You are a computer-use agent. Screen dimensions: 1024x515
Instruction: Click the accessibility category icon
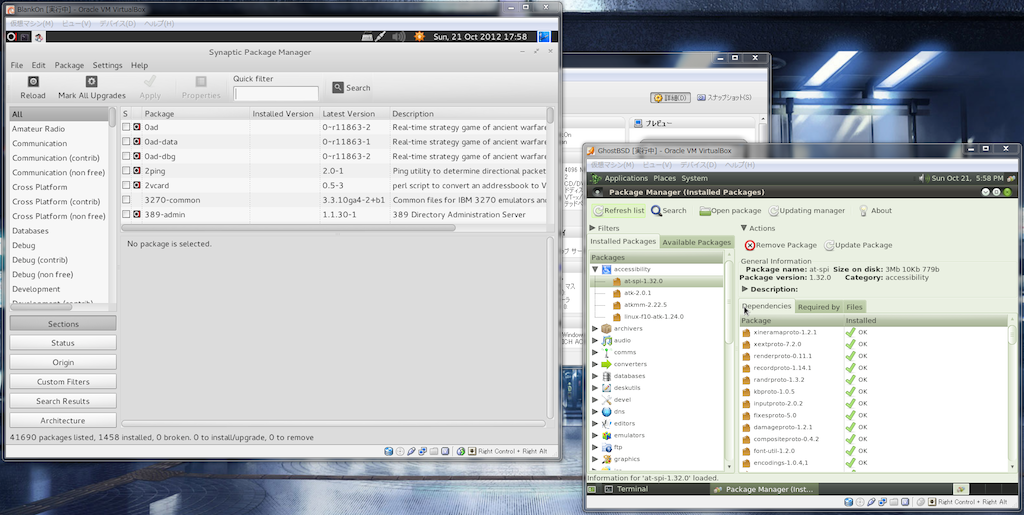point(606,269)
